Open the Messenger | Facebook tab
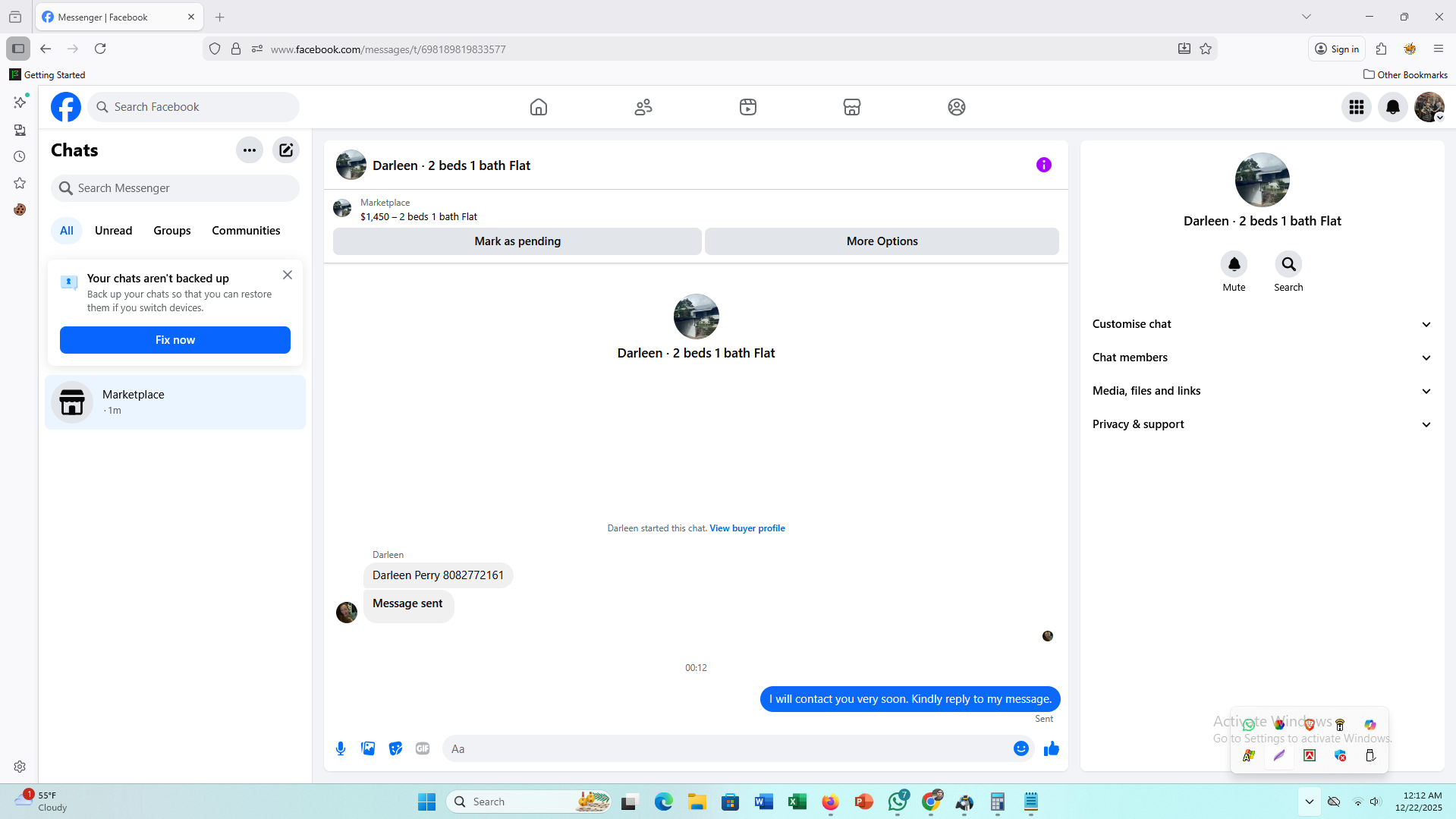This screenshot has width=1456, height=819. tap(119, 17)
